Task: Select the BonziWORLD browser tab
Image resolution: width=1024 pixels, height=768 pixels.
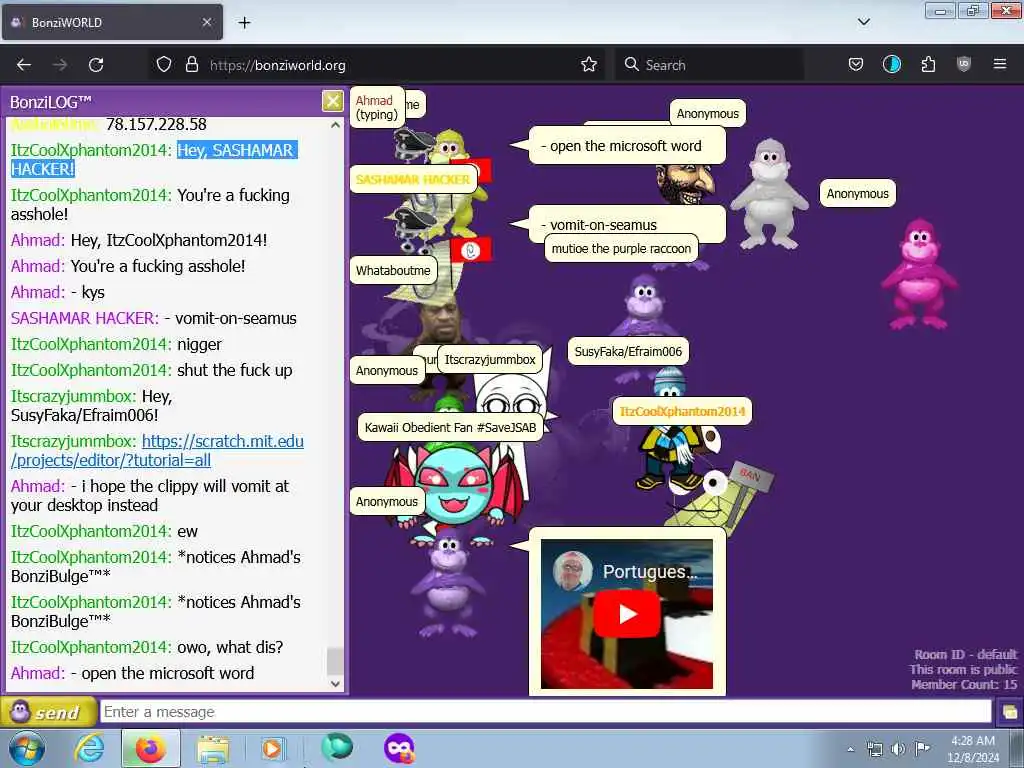Action: pos(112,22)
